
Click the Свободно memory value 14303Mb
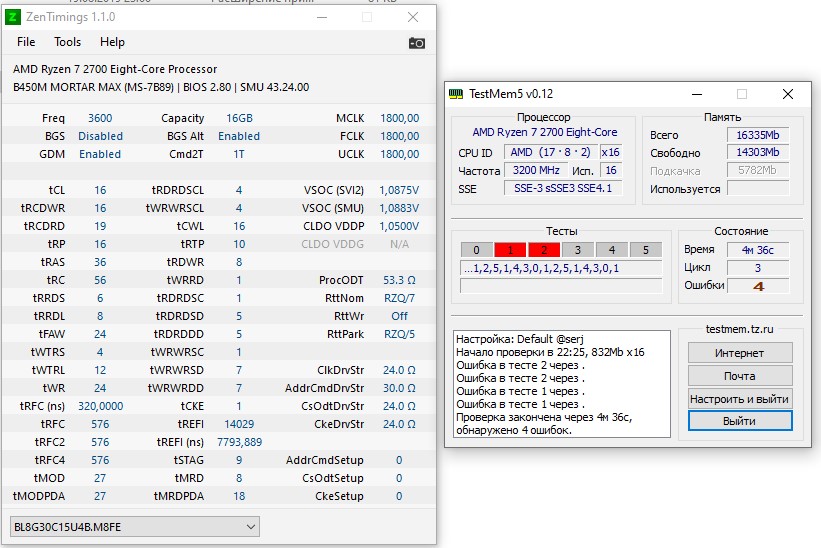pyautogui.click(x=758, y=152)
